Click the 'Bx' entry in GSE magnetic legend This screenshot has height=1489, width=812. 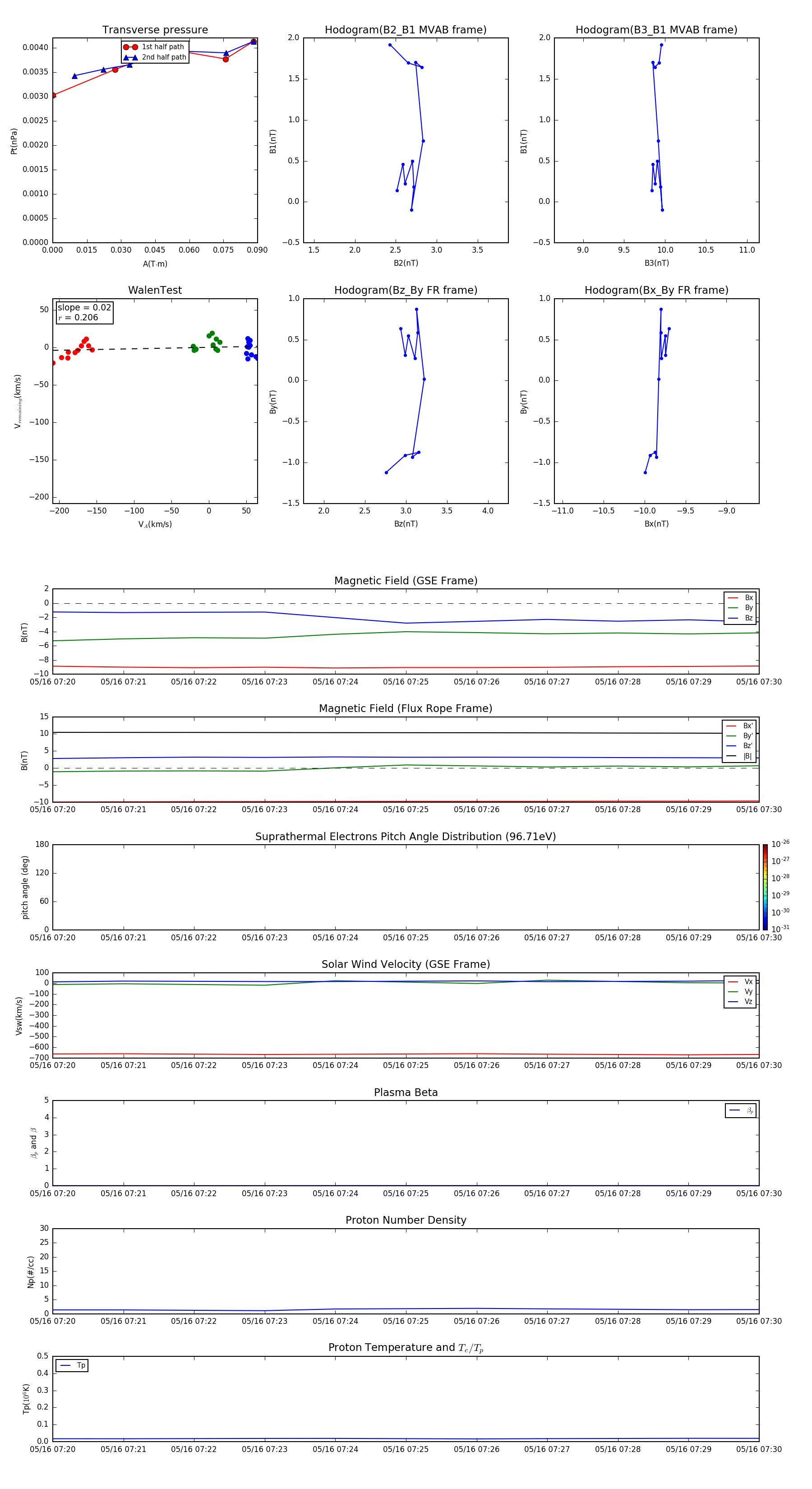pos(740,598)
